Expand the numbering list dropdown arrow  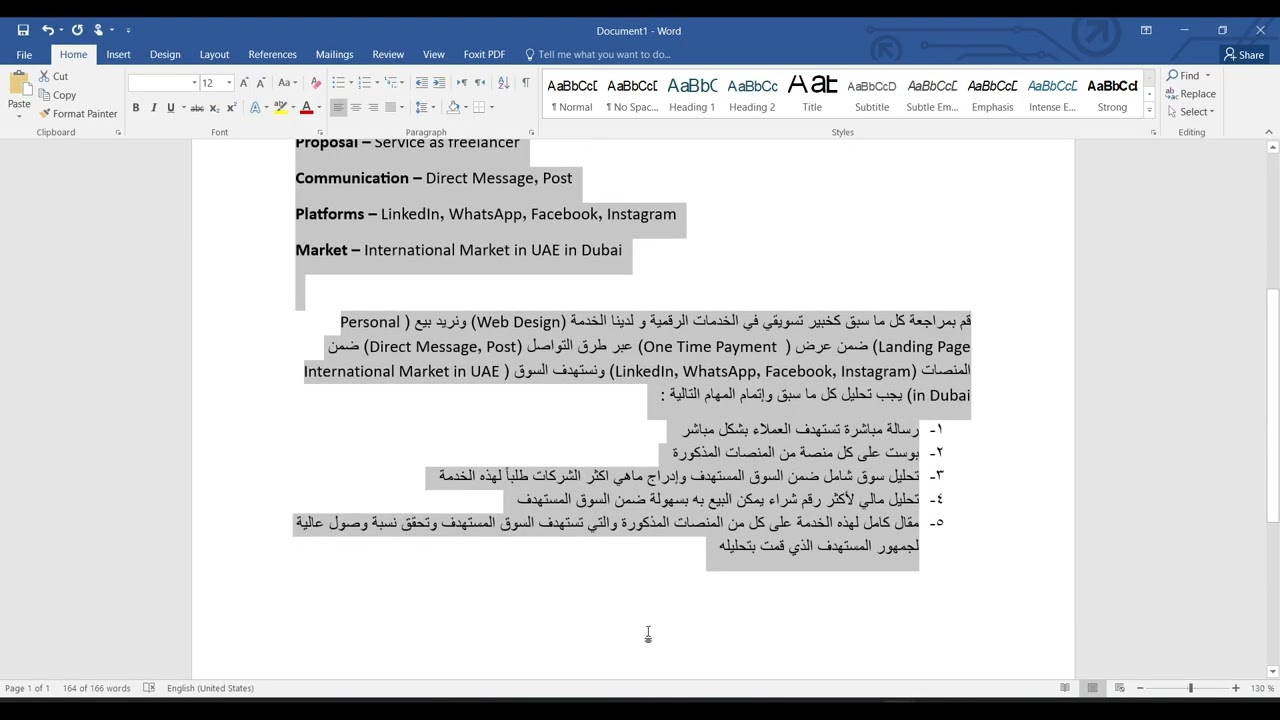tap(375, 83)
